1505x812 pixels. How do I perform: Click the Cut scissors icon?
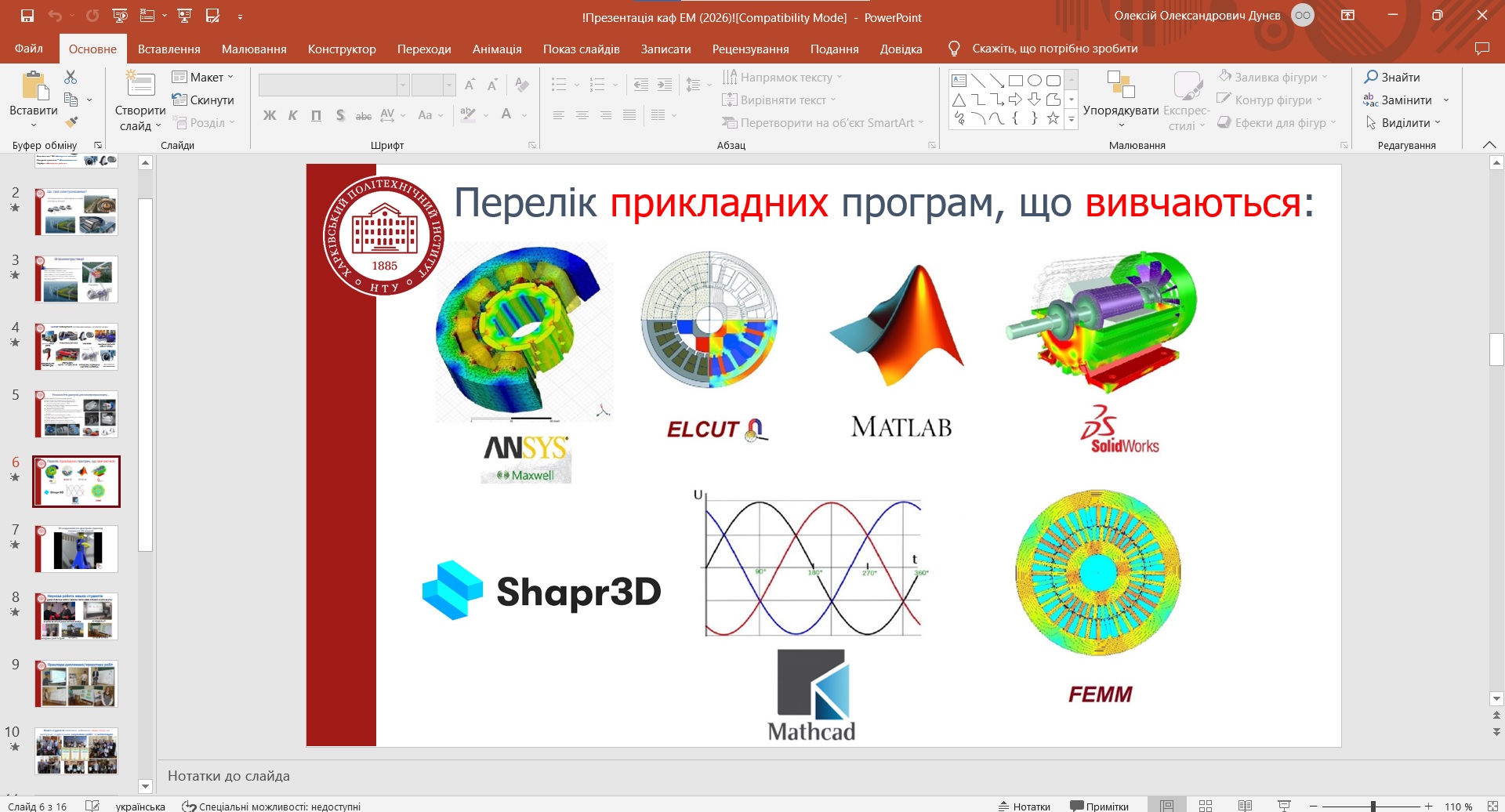[x=71, y=77]
